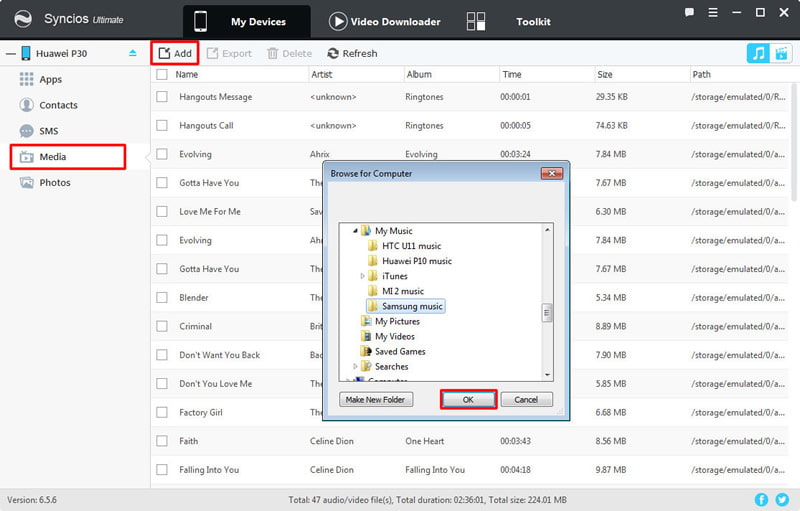Screen dimensions: 800x511
Task: Open the hamburger menu icon
Action: [x=713, y=13]
